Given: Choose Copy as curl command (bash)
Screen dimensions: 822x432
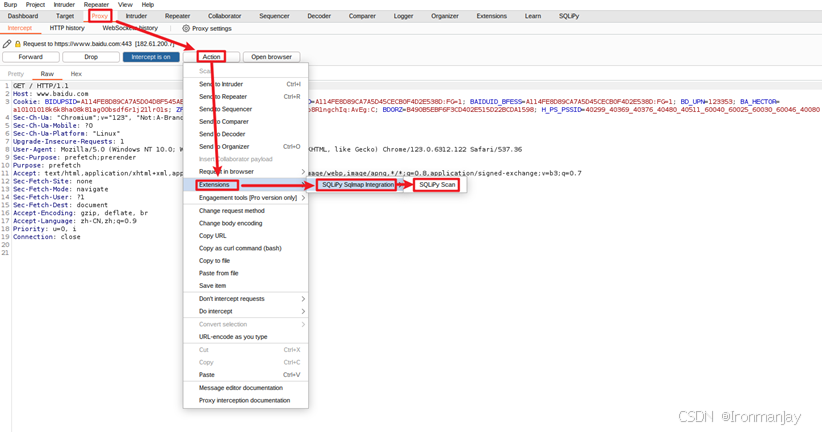Looking at the screenshot, I should pos(245,249).
